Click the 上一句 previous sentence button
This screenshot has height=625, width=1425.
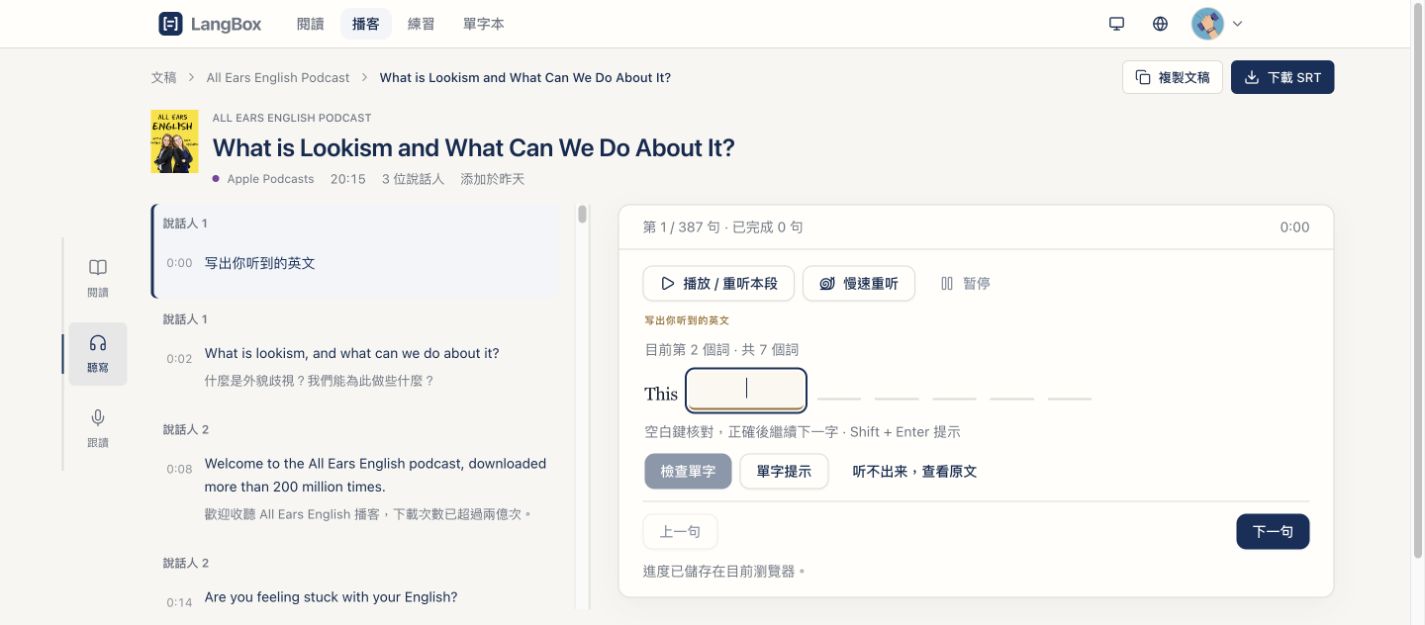pos(680,531)
